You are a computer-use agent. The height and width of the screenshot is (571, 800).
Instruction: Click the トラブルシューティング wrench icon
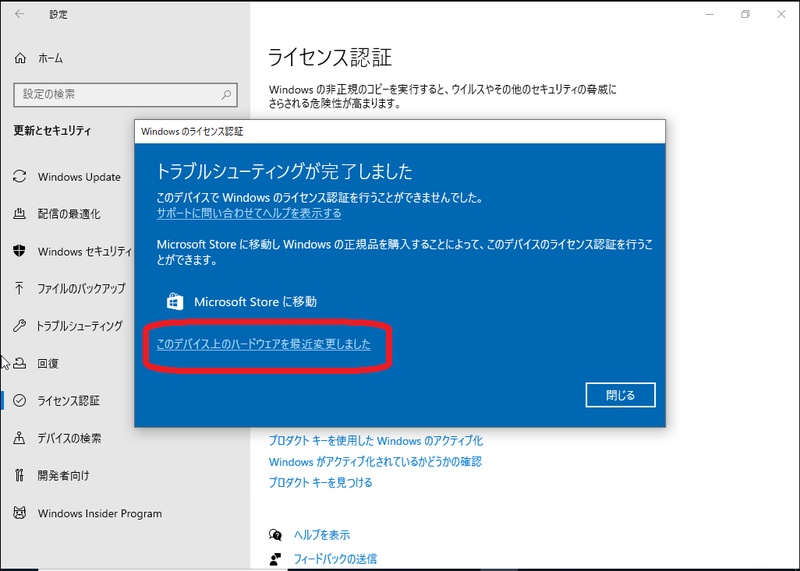coord(19,326)
